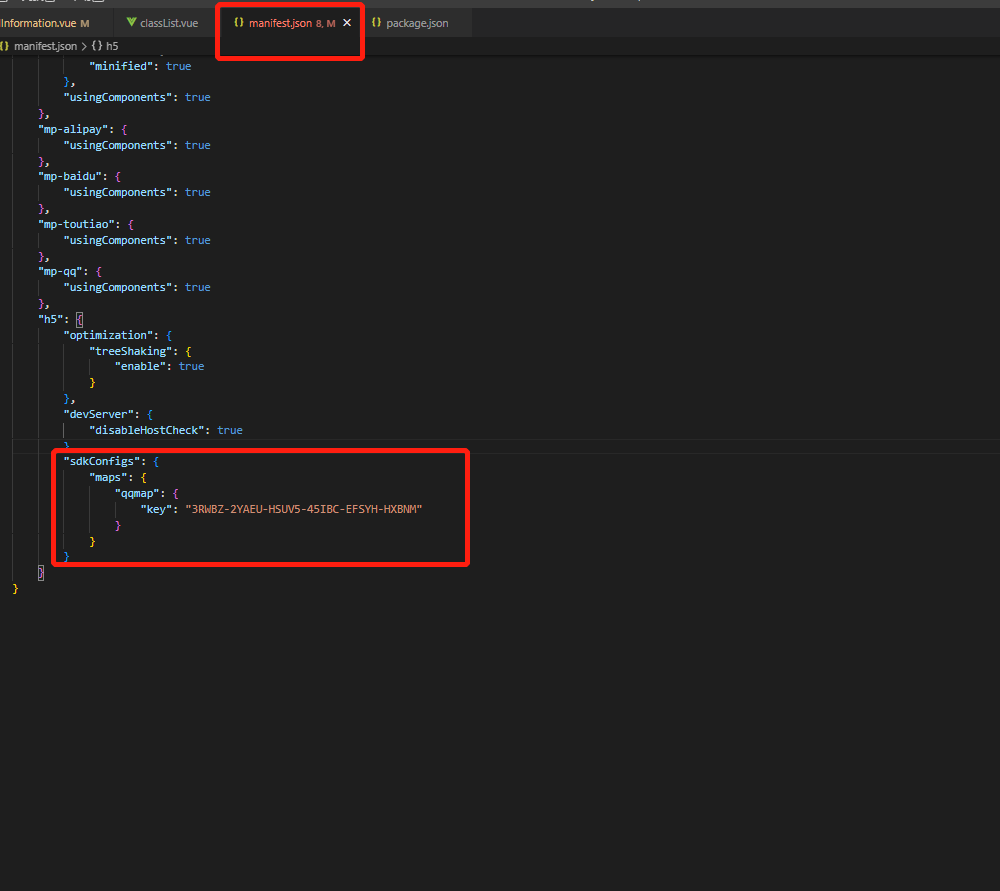Click the "usingComponents" key under mp-baidu
The image size is (1000, 891).
click(118, 193)
